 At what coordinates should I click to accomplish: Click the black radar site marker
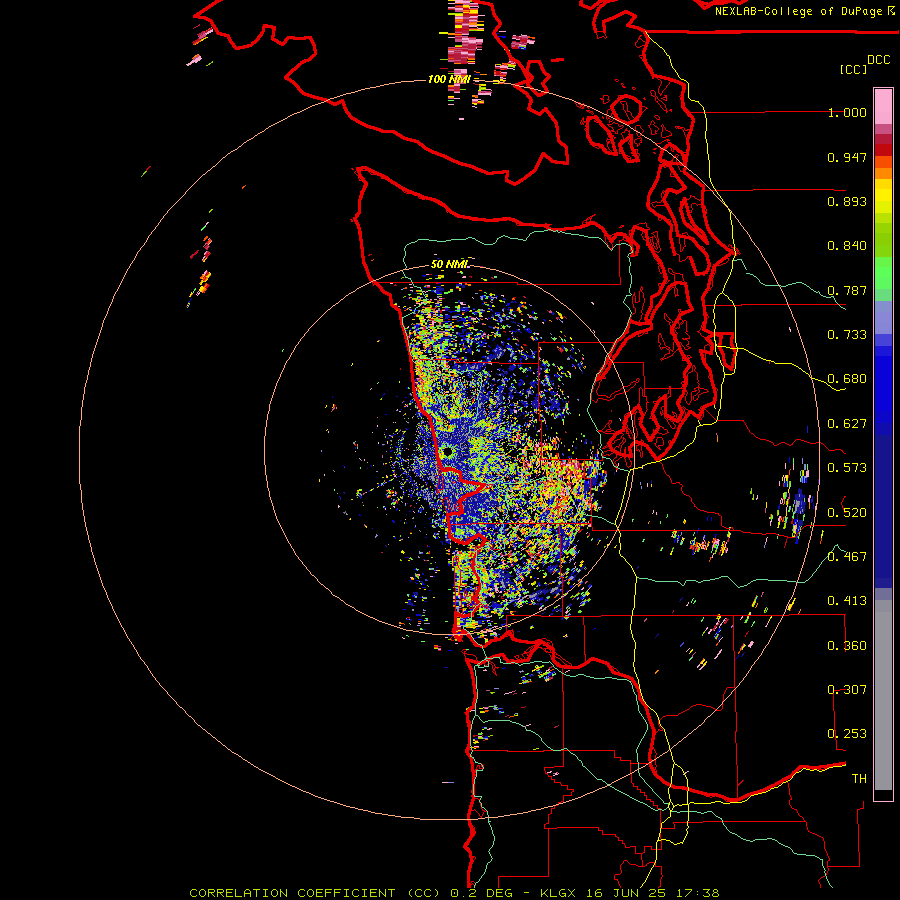click(448, 452)
